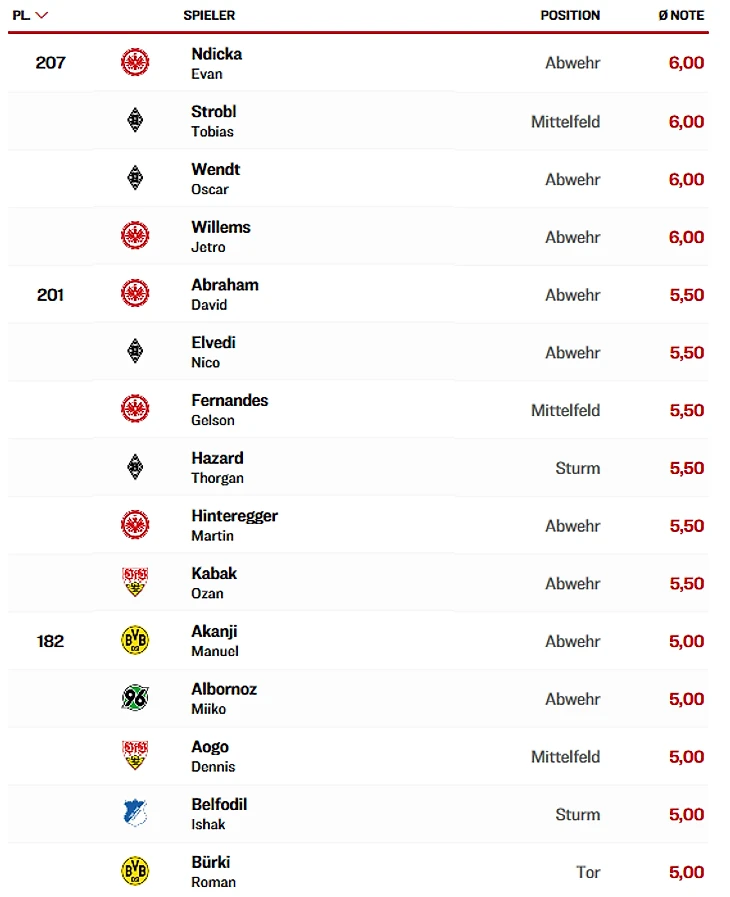Click Hannover 96 logo beside Albornoz

point(135,699)
